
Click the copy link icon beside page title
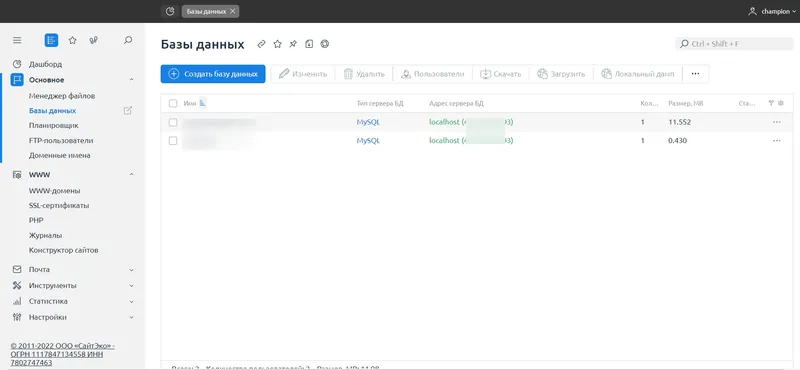tap(262, 44)
